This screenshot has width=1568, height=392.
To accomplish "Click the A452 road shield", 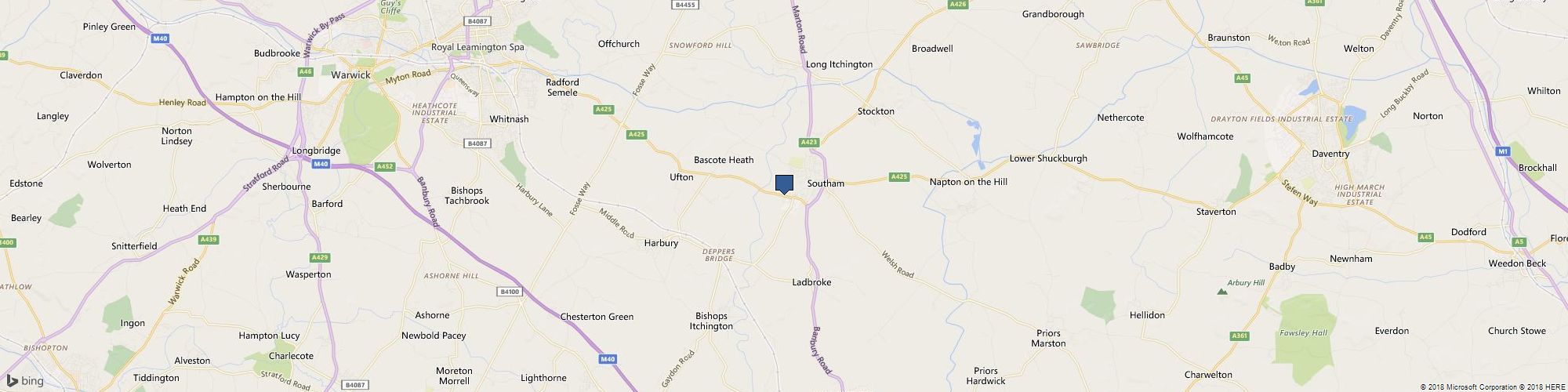I will [x=384, y=166].
